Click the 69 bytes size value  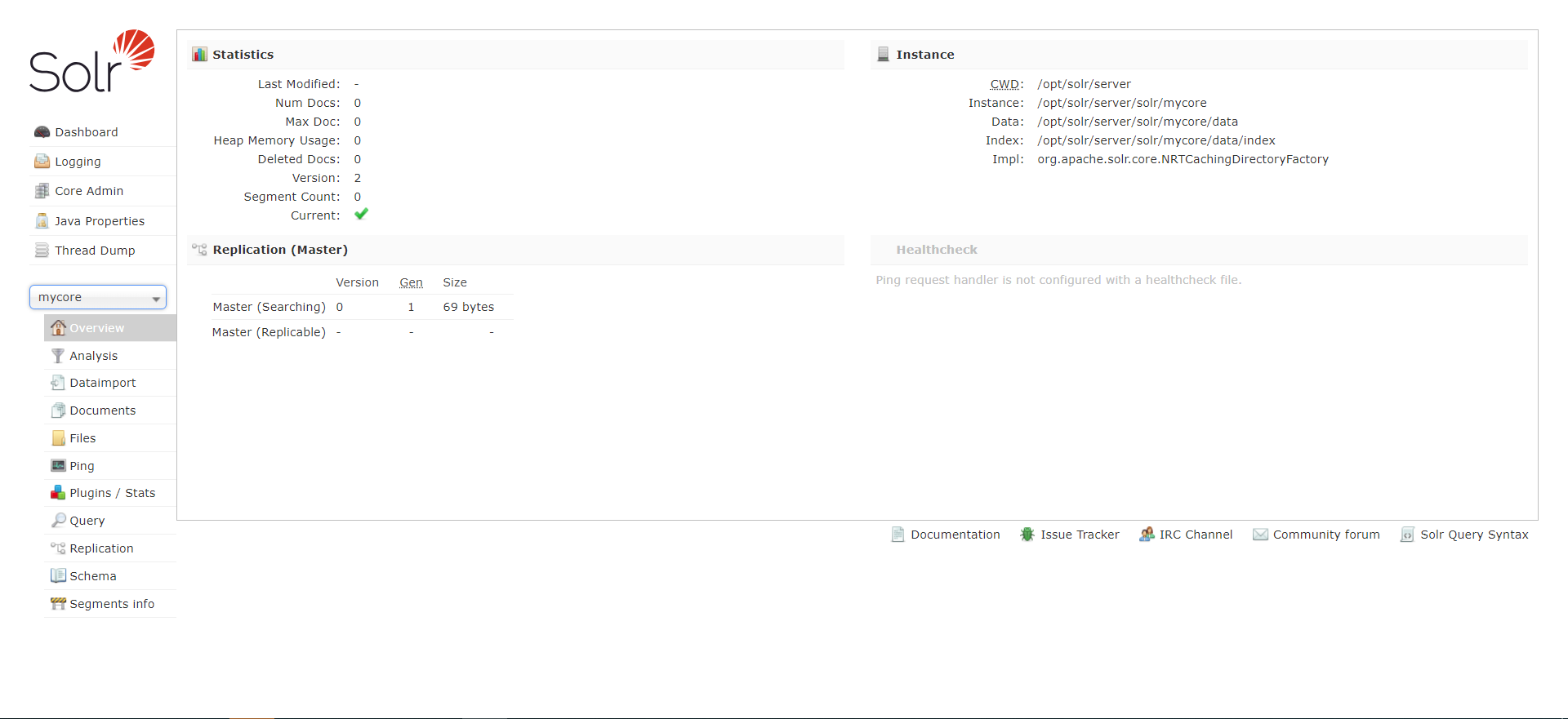pos(469,307)
